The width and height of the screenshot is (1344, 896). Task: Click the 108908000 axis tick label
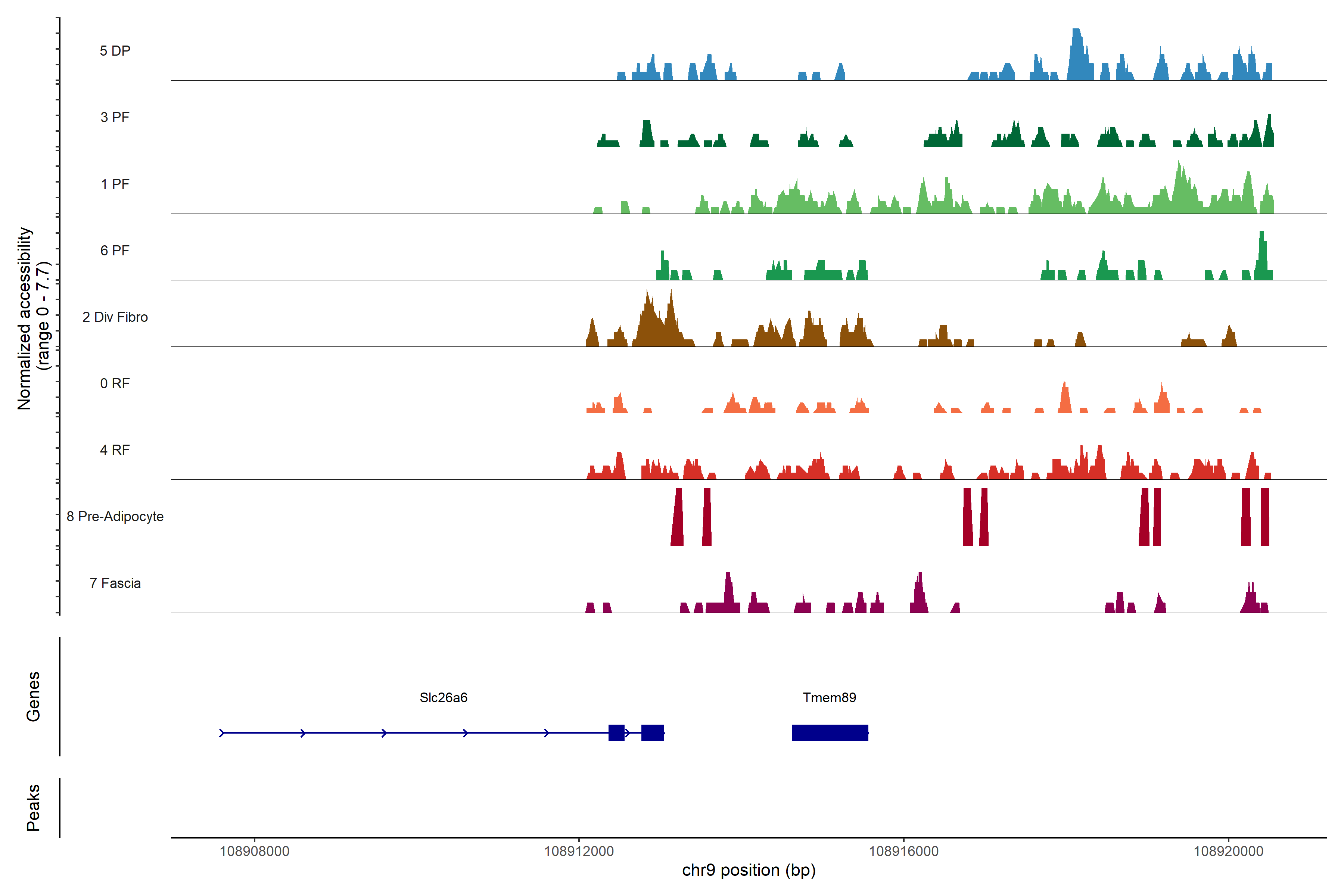(254, 851)
